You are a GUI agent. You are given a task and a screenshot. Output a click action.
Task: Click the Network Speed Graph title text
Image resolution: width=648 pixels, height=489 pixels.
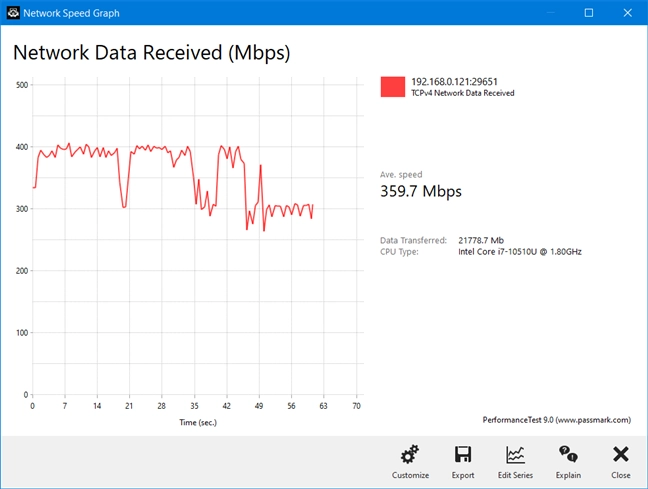(x=71, y=13)
